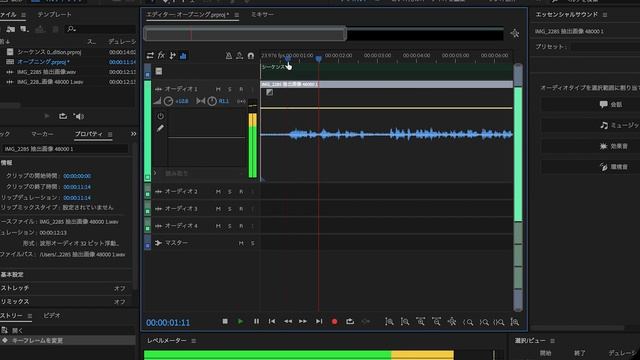
Task: Show the fx effects rack view for tracks
Action: [161, 56]
